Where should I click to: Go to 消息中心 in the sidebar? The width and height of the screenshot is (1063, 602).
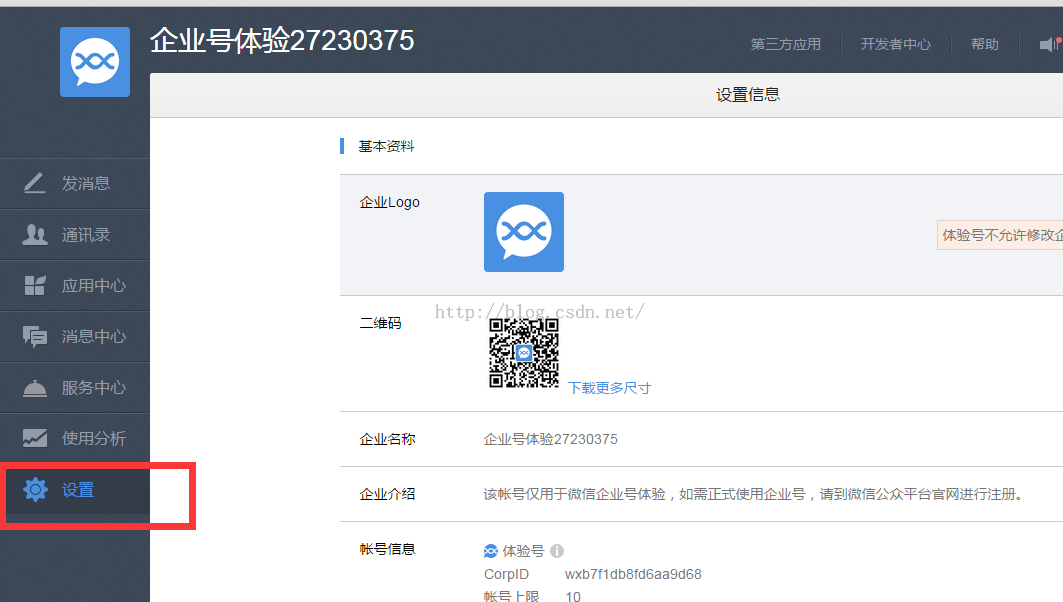click(75, 336)
